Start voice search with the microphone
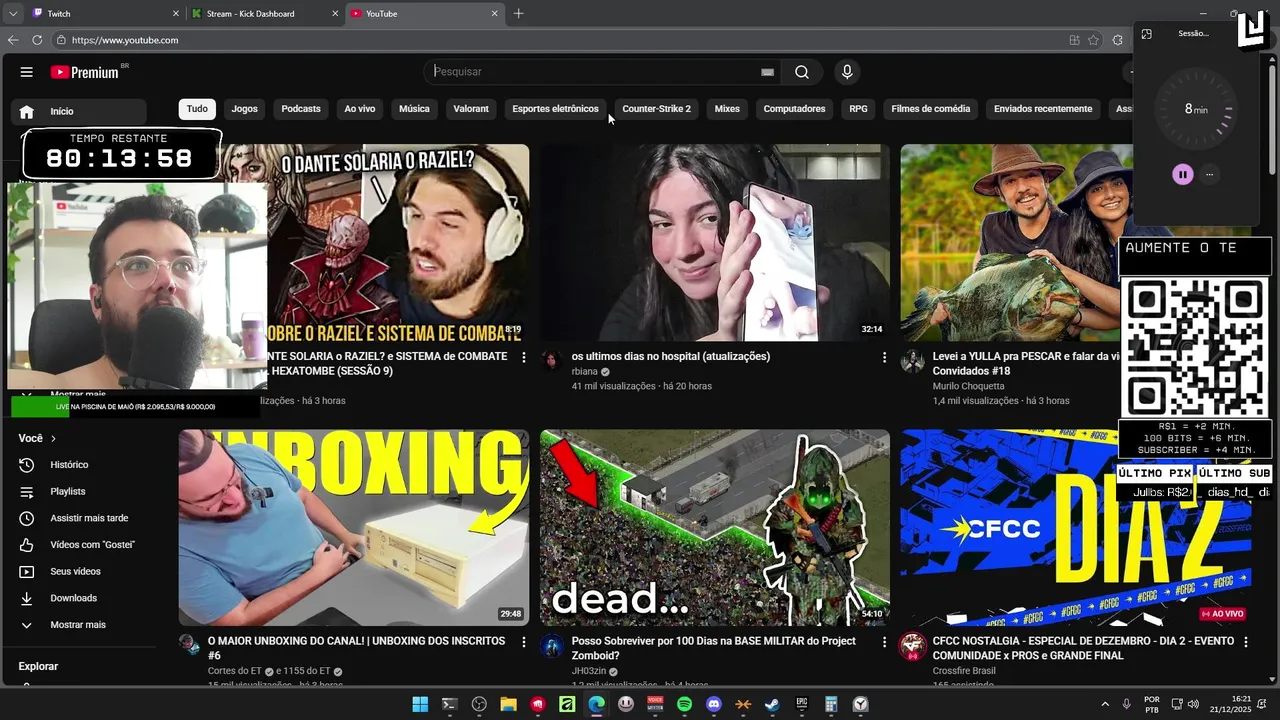Viewport: 1280px width, 720px height. (x=847, y=72)
